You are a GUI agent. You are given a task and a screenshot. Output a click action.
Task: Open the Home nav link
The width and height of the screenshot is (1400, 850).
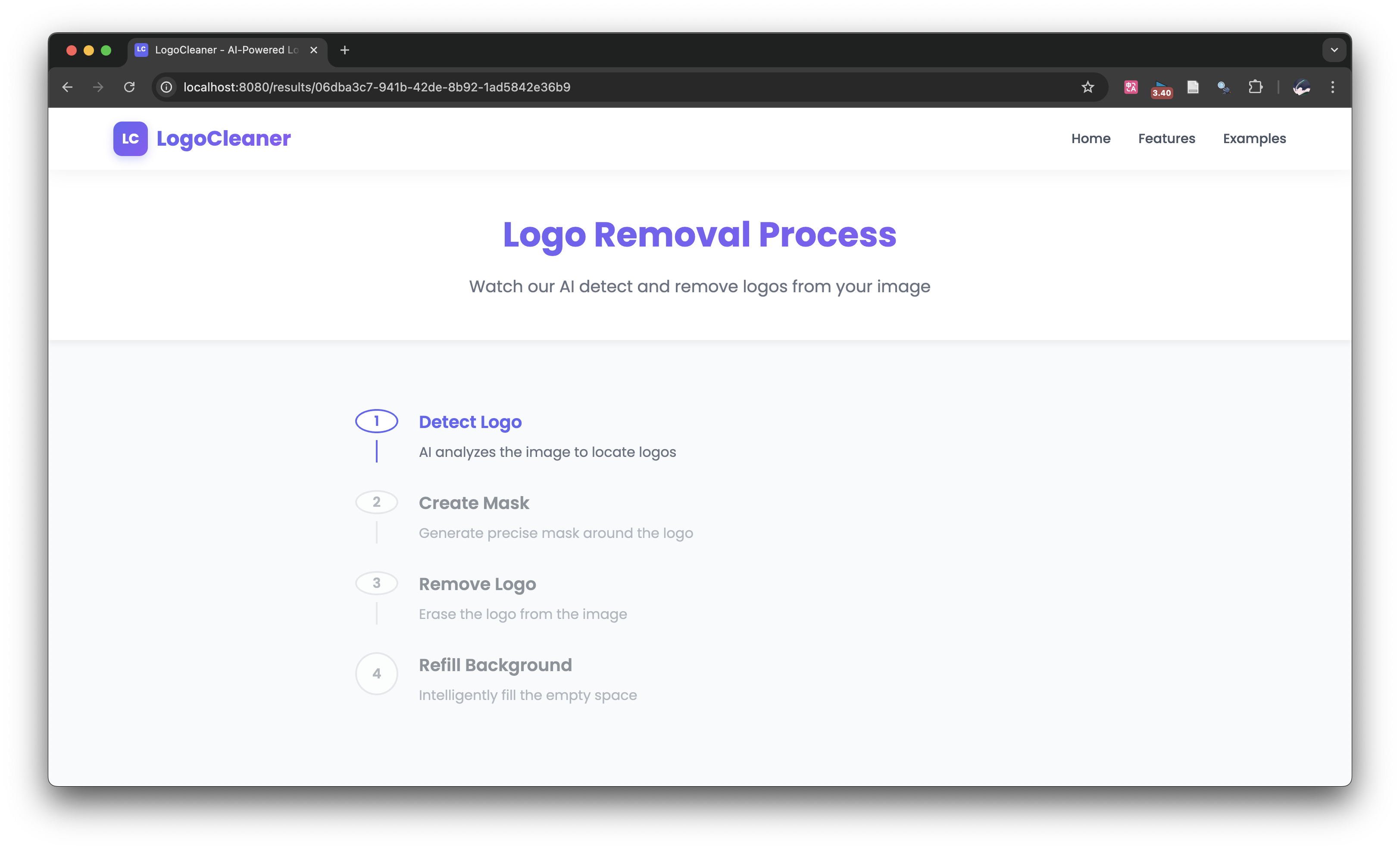[x=1091, y=138]
